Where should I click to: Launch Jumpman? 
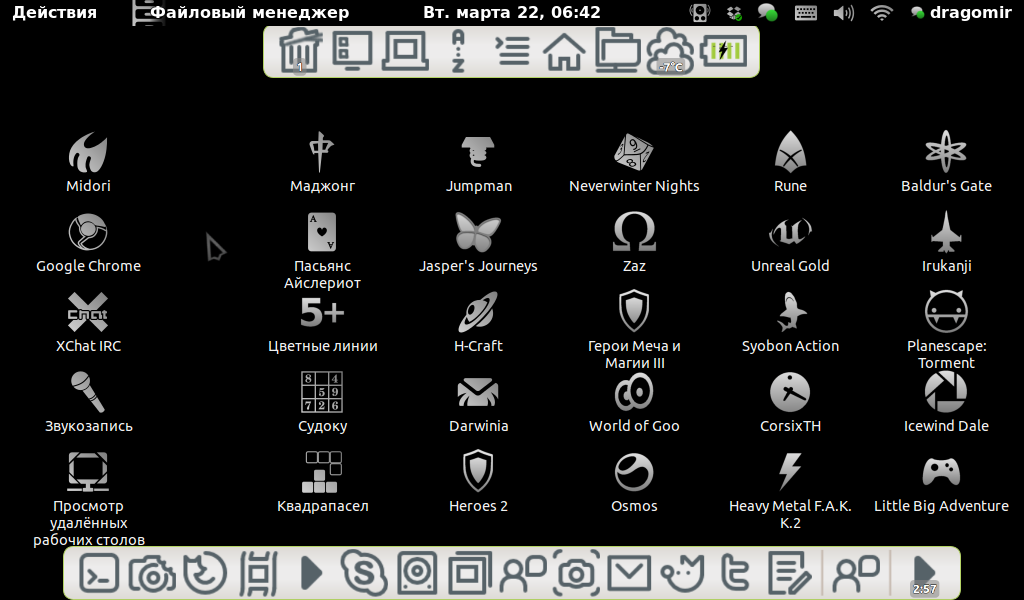(478, 153)
